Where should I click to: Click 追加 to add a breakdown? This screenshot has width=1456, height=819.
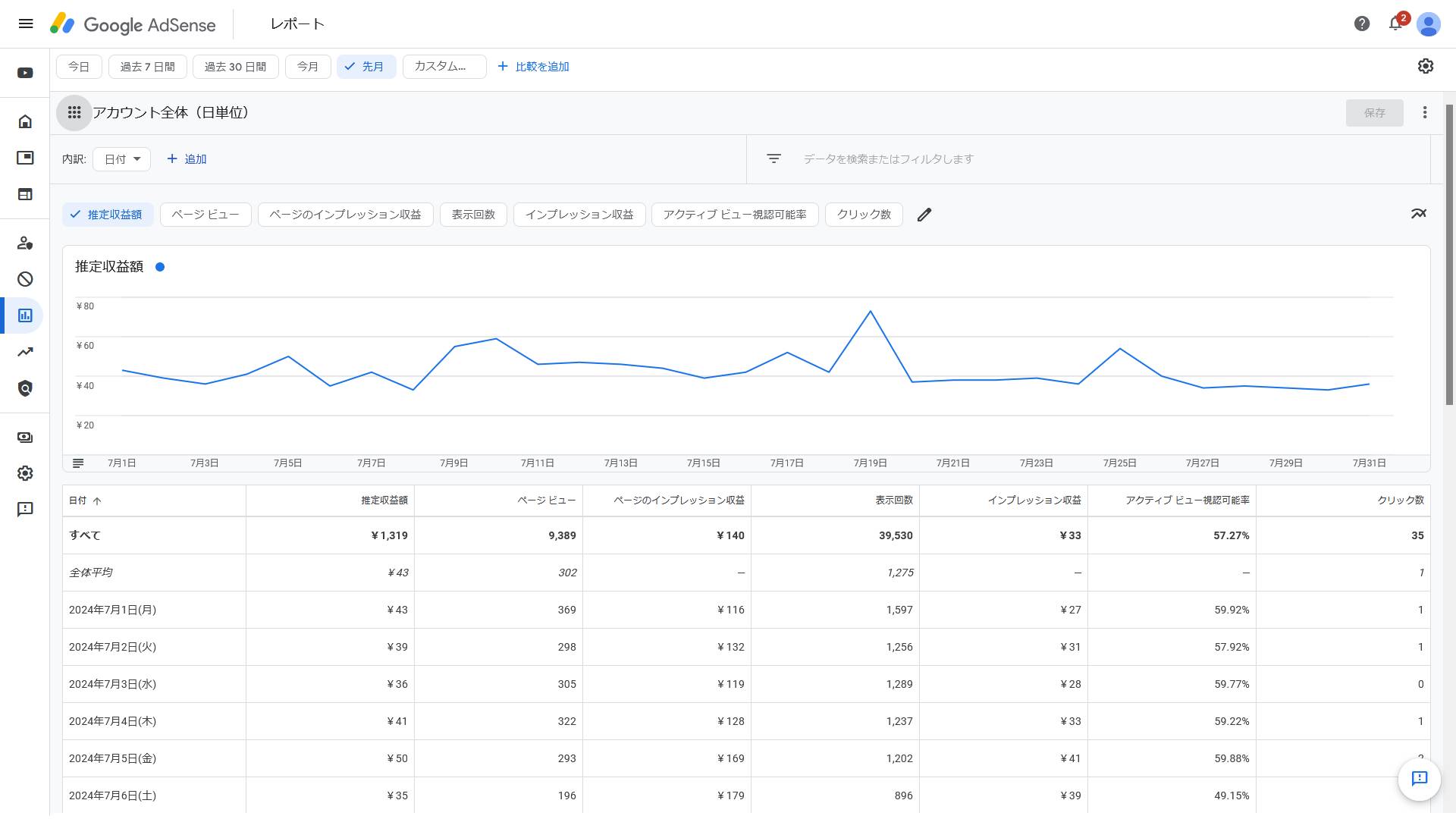(x=187, y=159)
